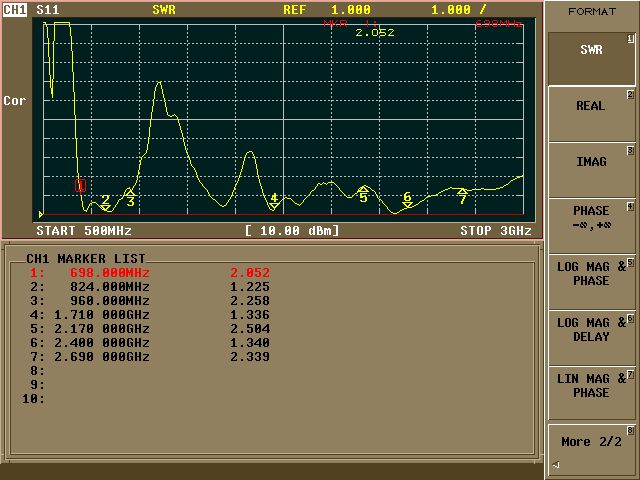640x480 pixels.
Task: Select marker list row 2.400 000GHz
Action: (x=150, y=342)
